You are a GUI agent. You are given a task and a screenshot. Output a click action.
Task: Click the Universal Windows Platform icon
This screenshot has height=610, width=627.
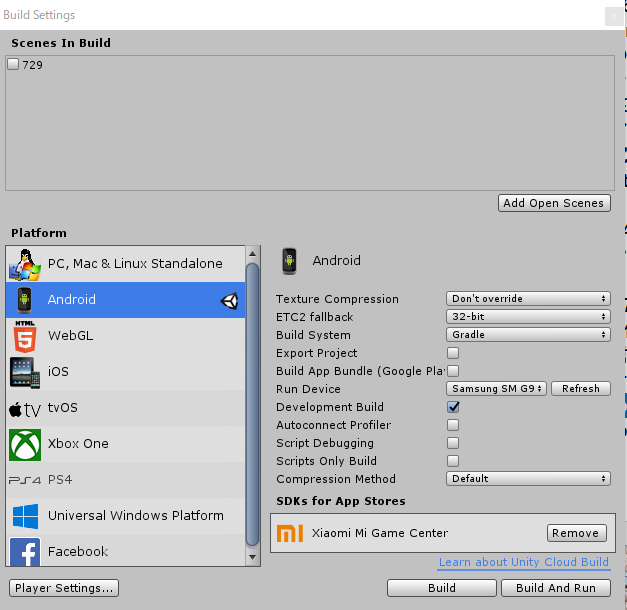(24, 516)
